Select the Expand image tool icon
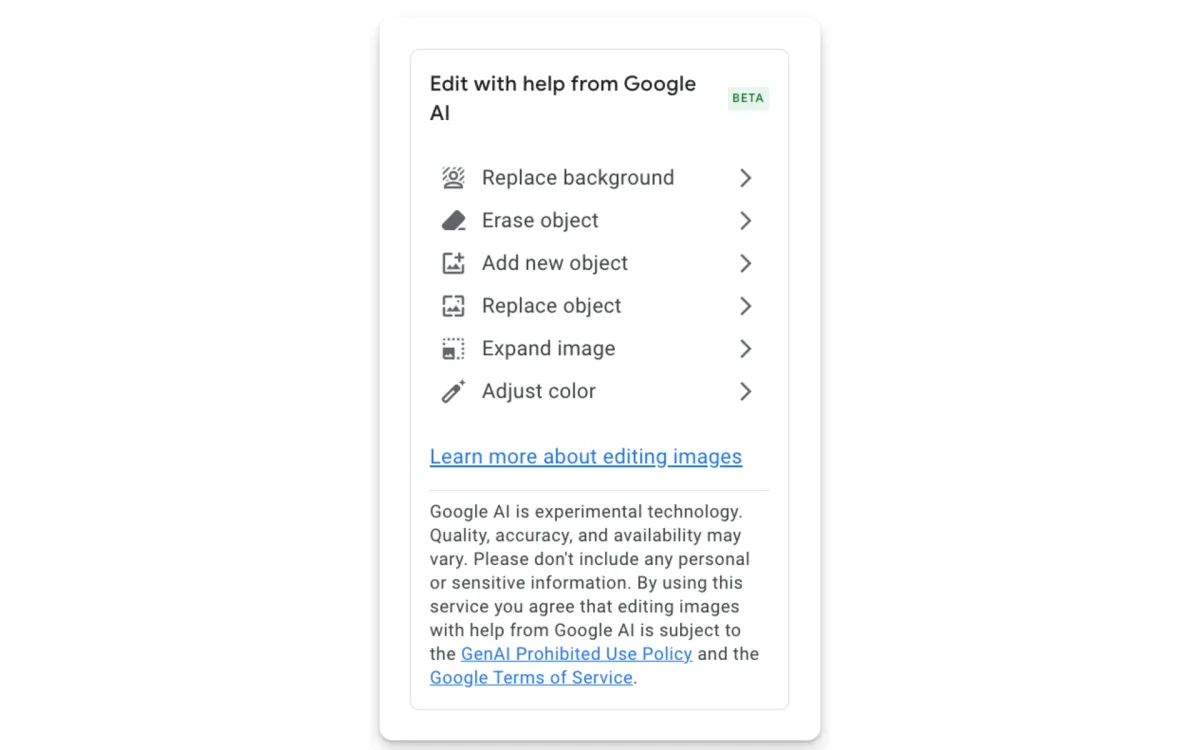The height and width of the screenshot is (750, 1200). click(454, 348)
